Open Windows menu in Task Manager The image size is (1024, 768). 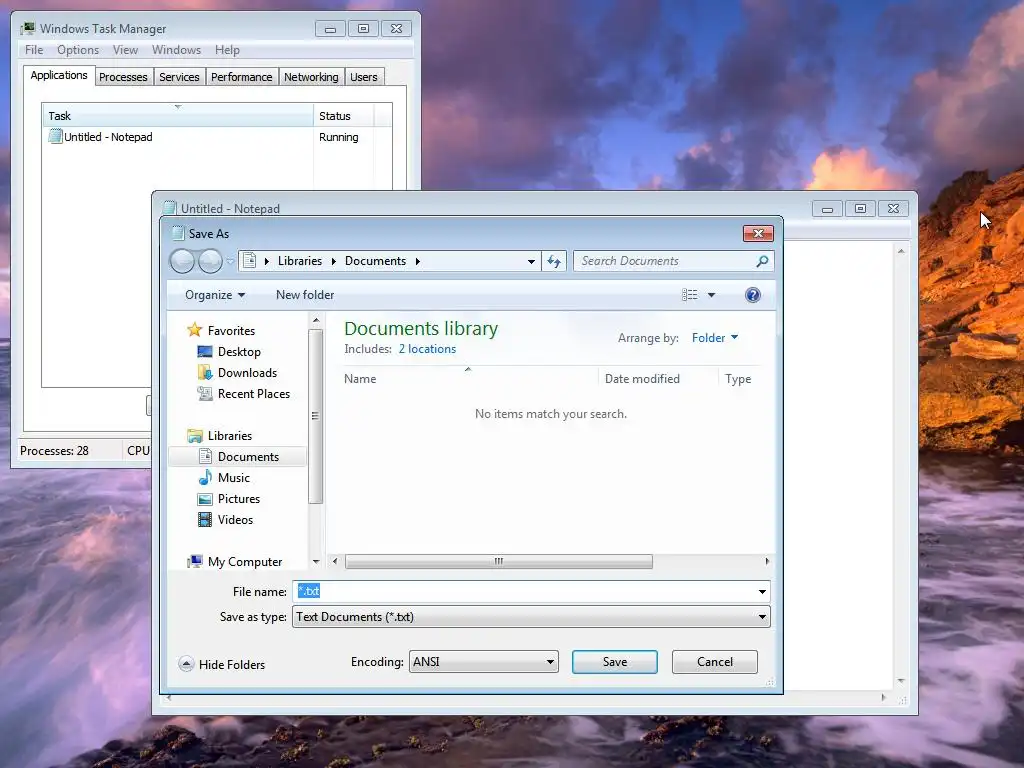tap(176, 50)
